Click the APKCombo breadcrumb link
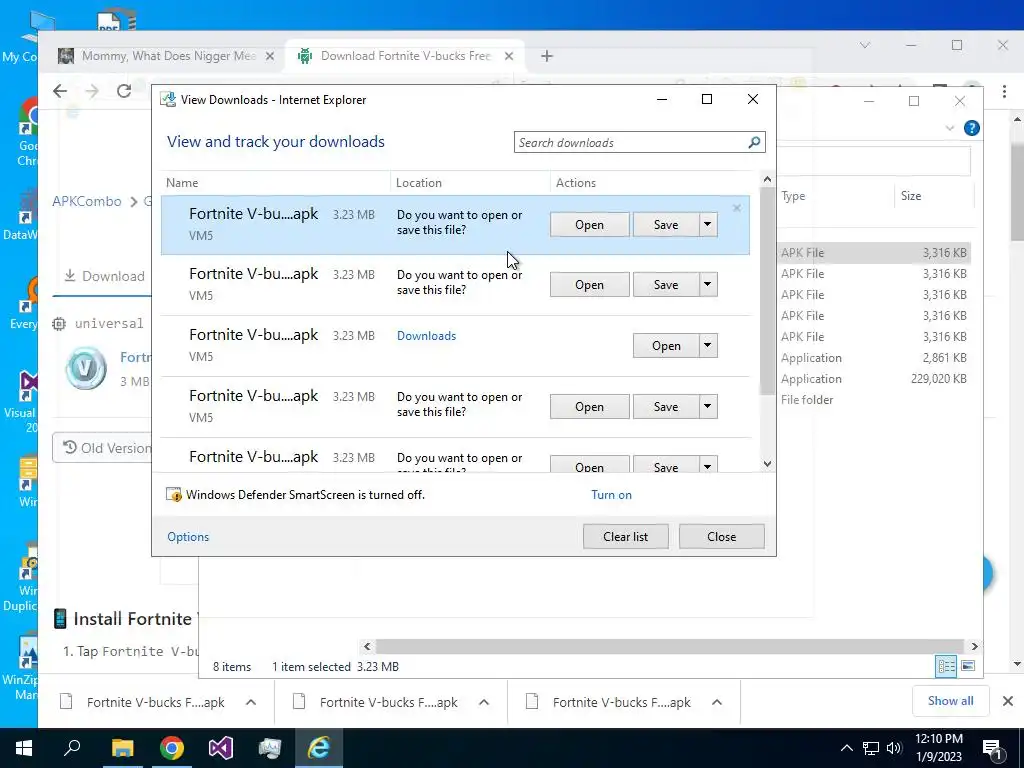Viewport: 1024px width, 768px height. [x=87, y=201]
